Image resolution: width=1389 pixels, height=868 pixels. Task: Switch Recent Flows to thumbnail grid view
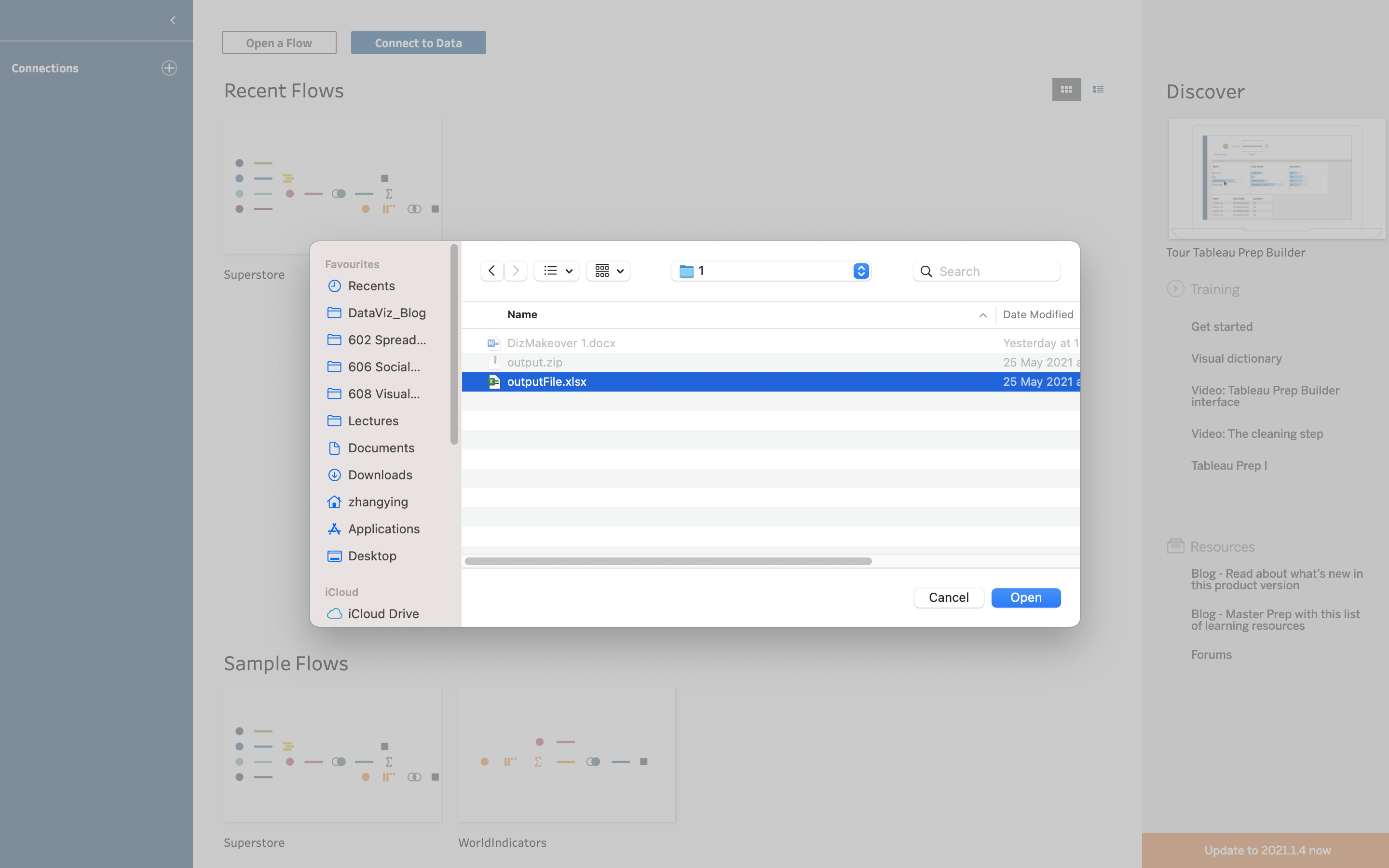coord(1066,90)
